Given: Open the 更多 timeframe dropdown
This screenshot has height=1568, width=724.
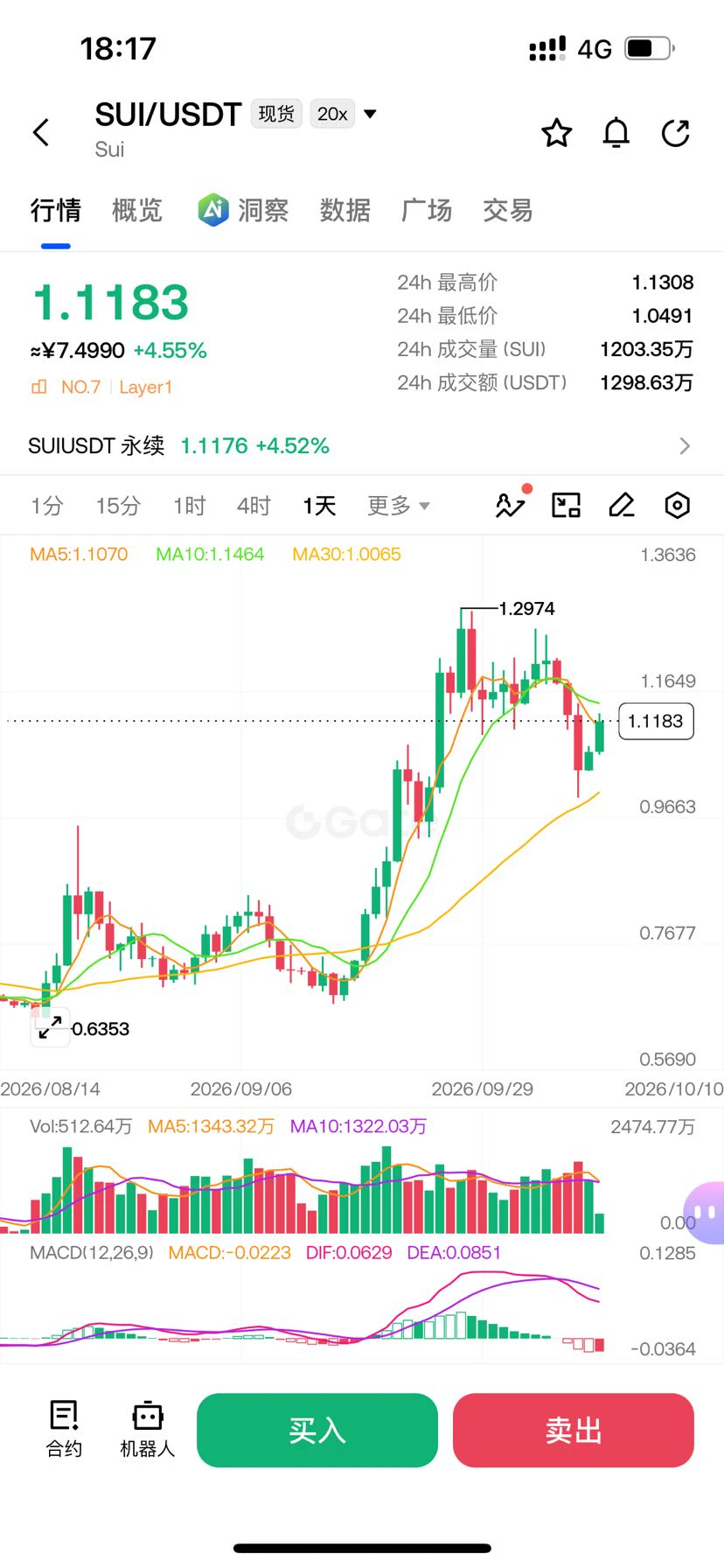Looking at the screenshot, I should (x=399, y=506).
